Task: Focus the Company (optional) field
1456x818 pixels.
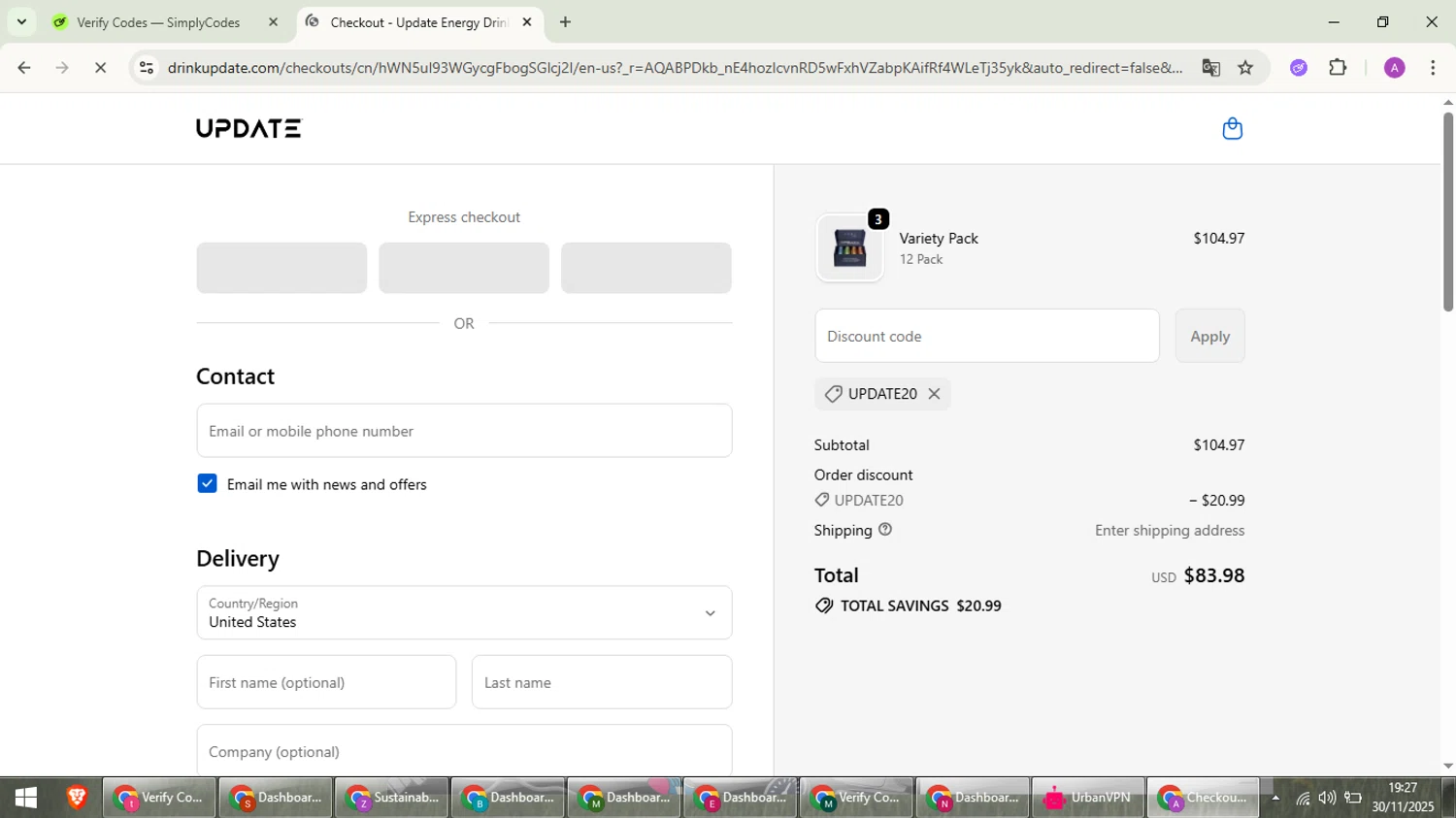Action: point(464,750)
